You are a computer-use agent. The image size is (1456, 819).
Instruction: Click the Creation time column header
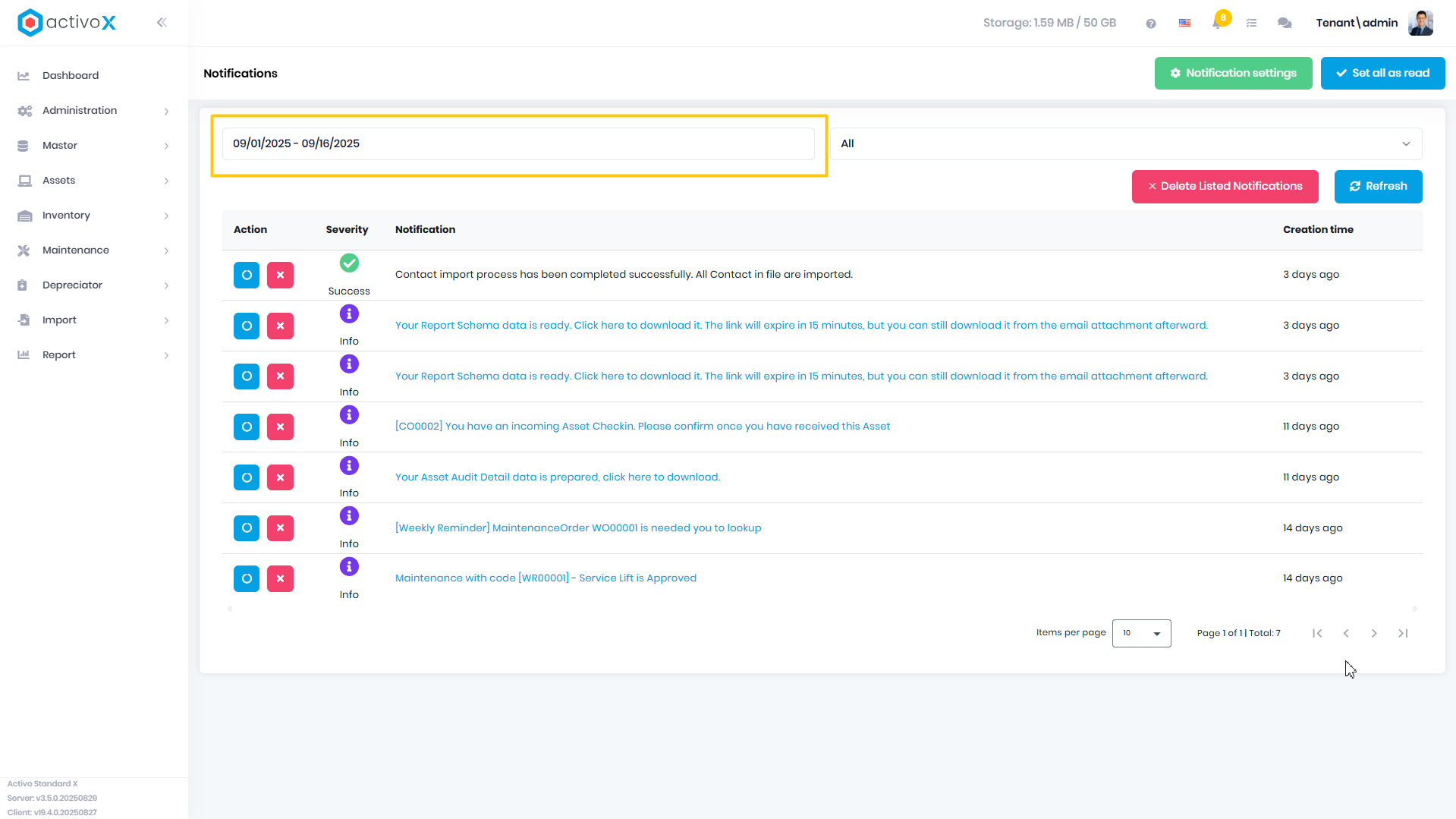(x=1318, y=229)
